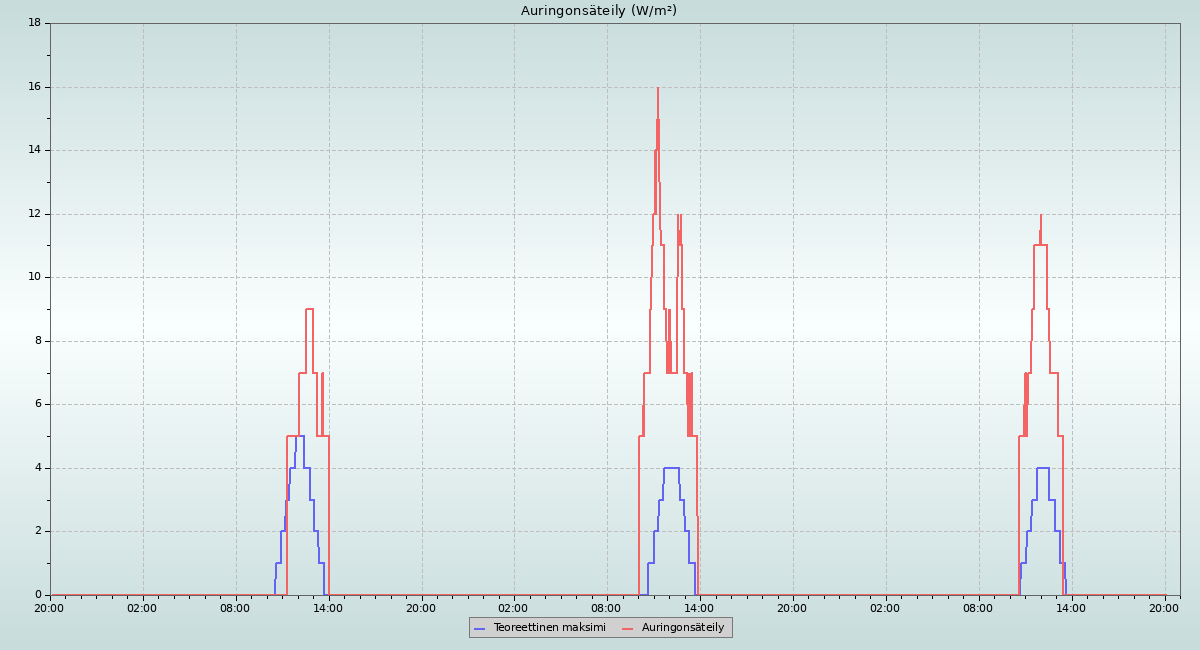This screenshot has height=650, width=1200.
Task: Click the last day's red peak at 12
Action: (1041, 216)
